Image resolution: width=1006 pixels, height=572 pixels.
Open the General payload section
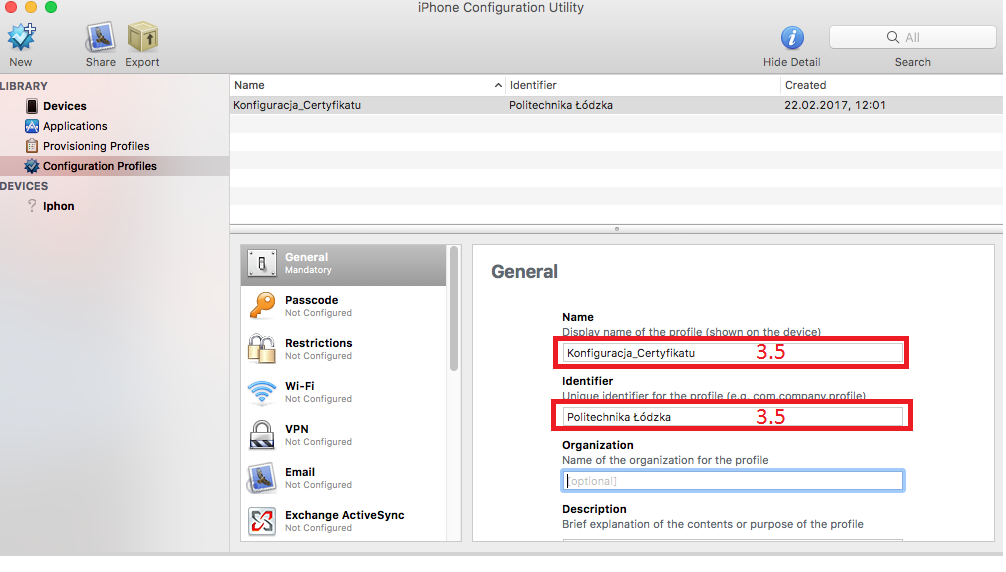343,264
